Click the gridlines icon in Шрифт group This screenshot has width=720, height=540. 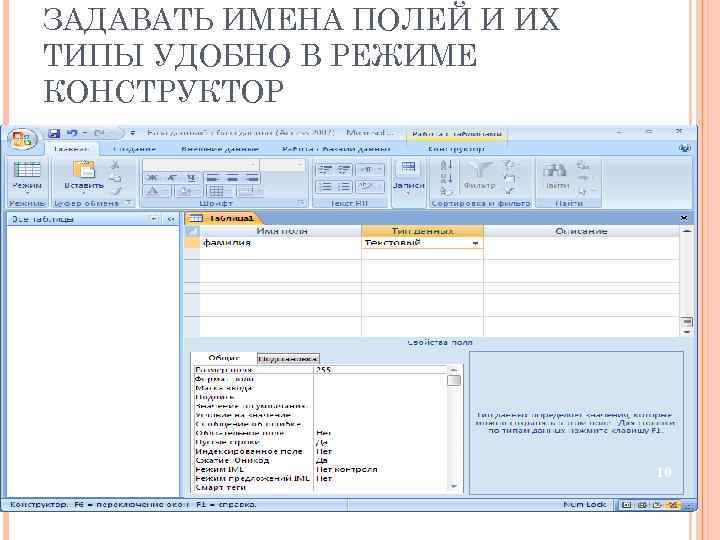click(217, 191)
